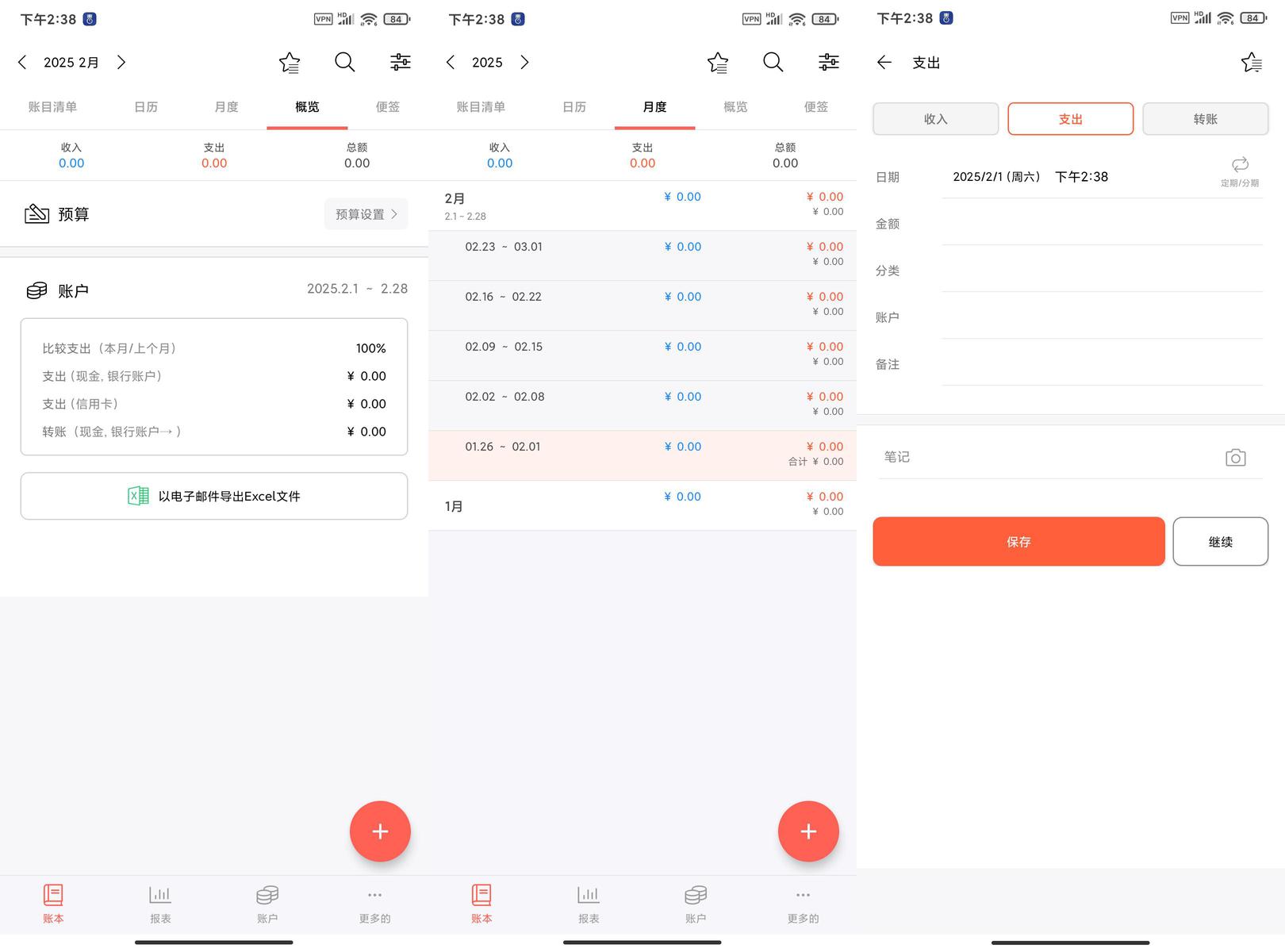Open the filter icon on the 2025 yearly screen

coord(828,63)
